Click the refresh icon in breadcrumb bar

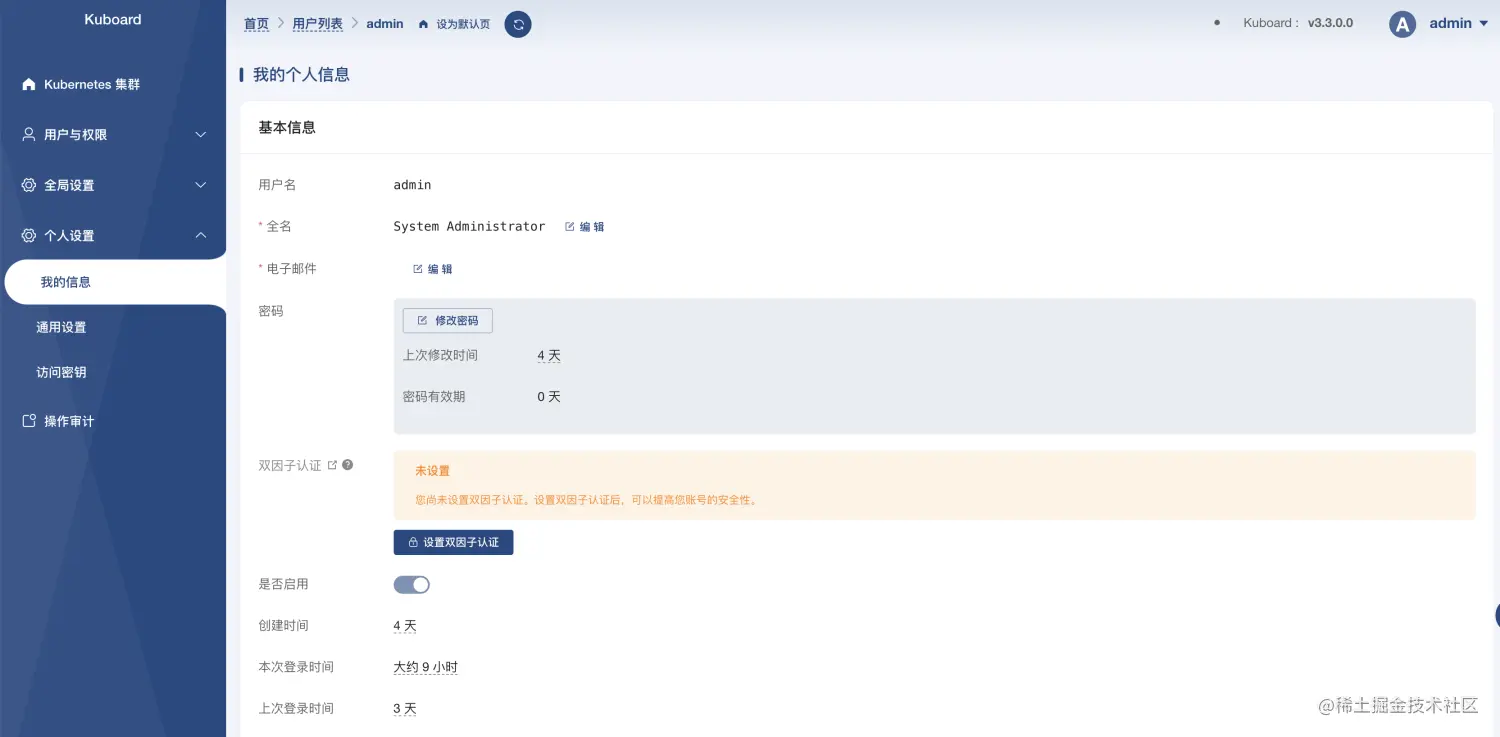pos(518,24)
